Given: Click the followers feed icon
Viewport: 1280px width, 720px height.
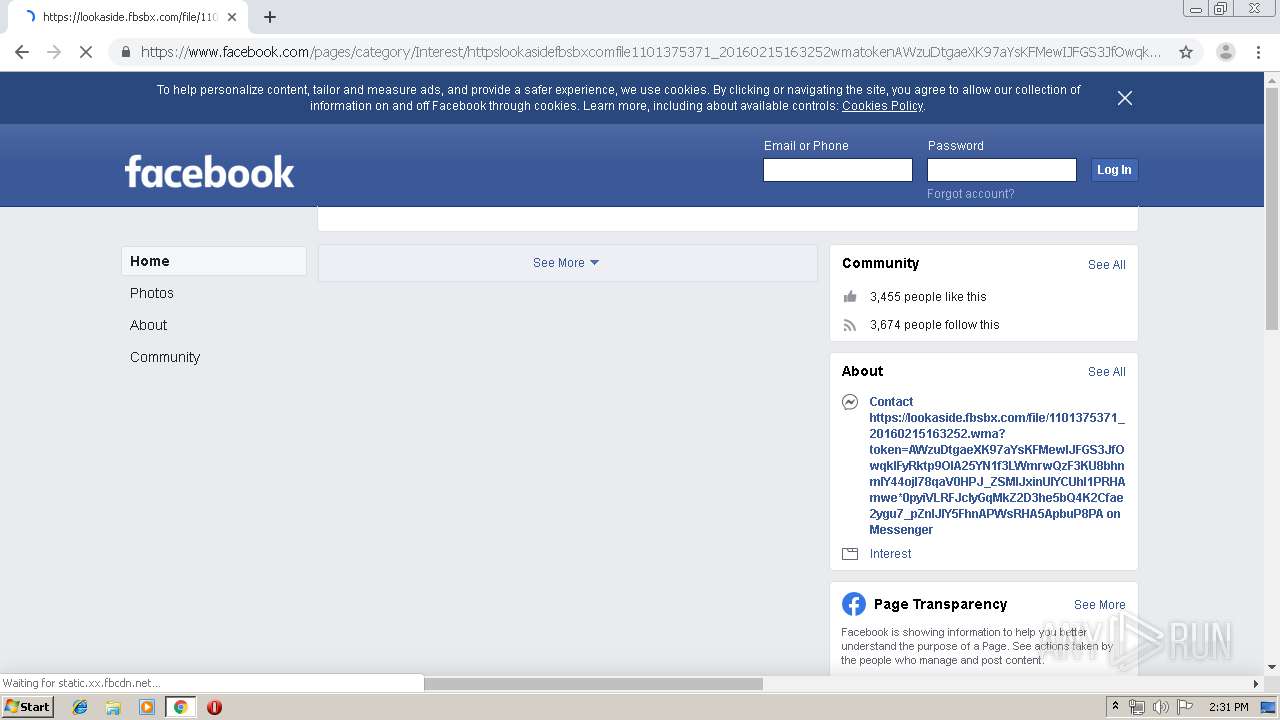Looking at the screenshot, I should pos(850,325).
